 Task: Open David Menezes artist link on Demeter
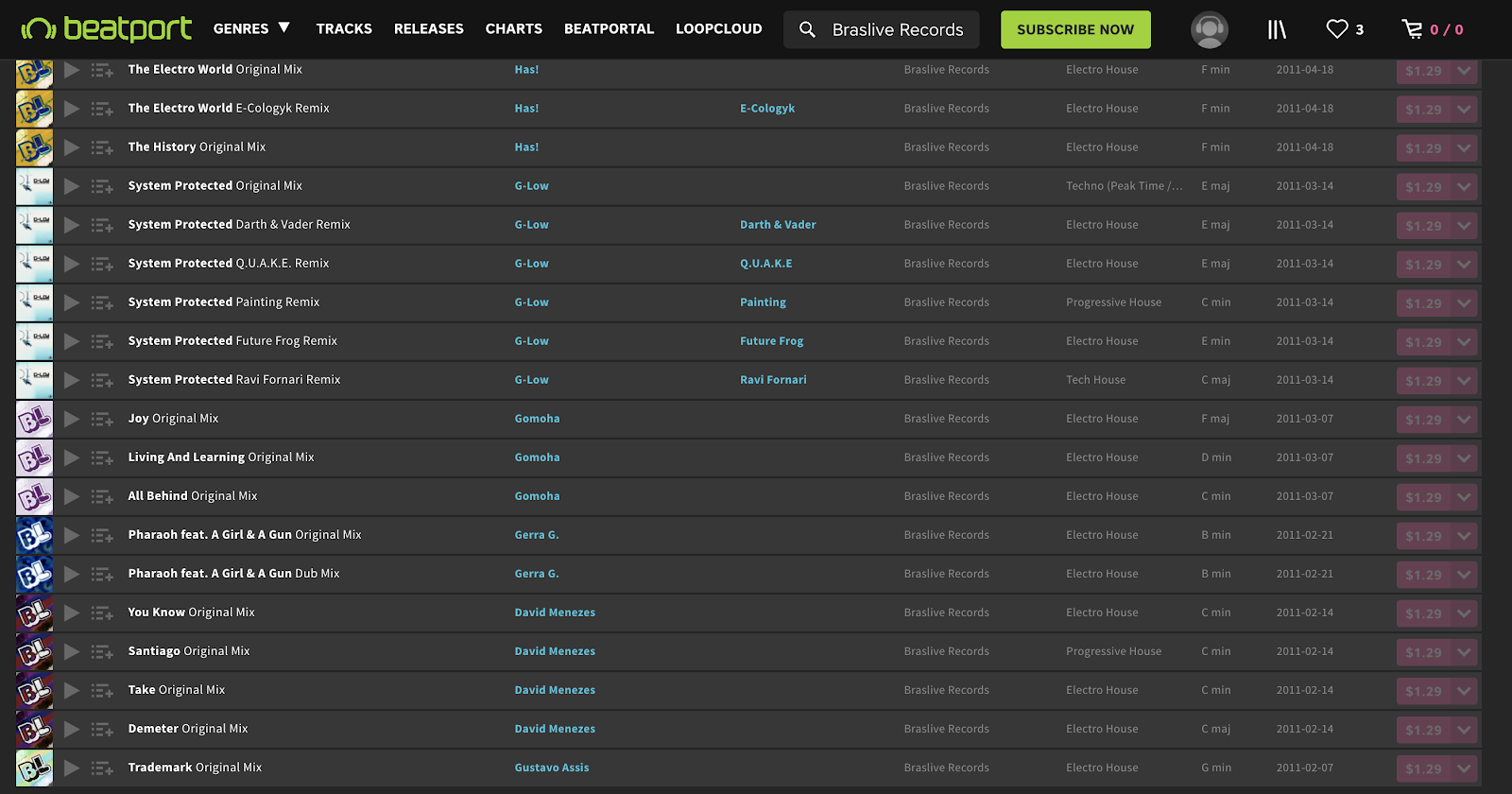(555, 729)
